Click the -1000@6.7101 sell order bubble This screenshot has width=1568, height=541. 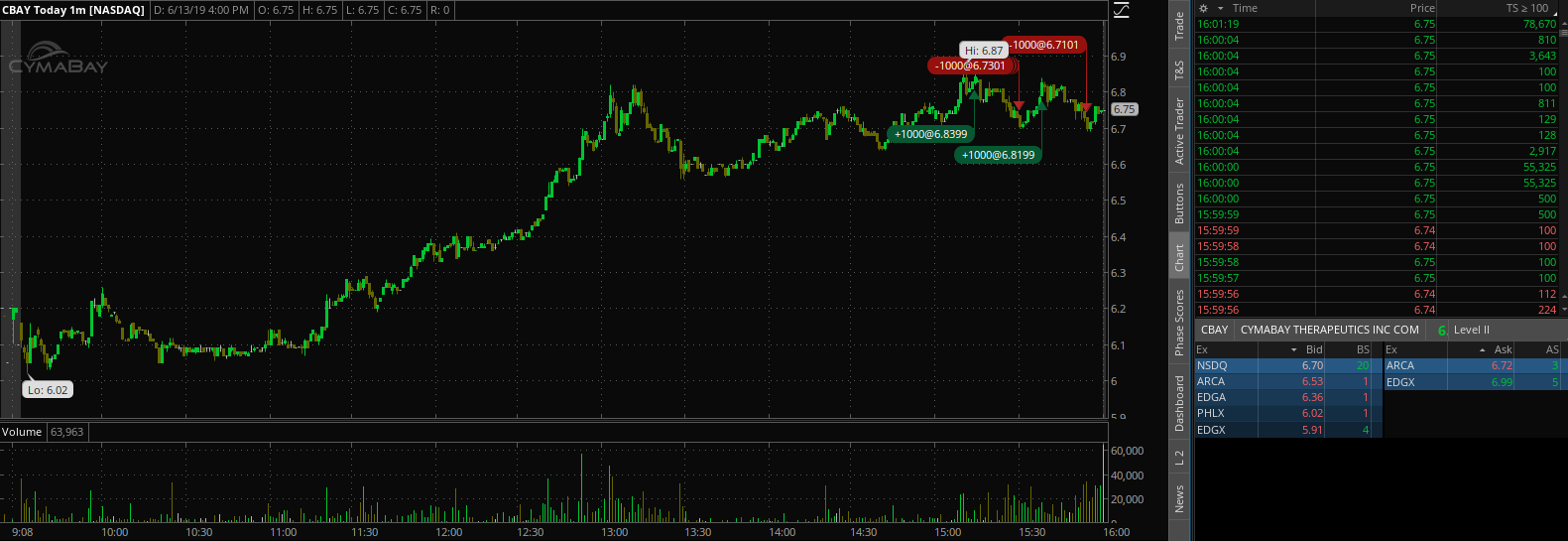click(1045, 45)
